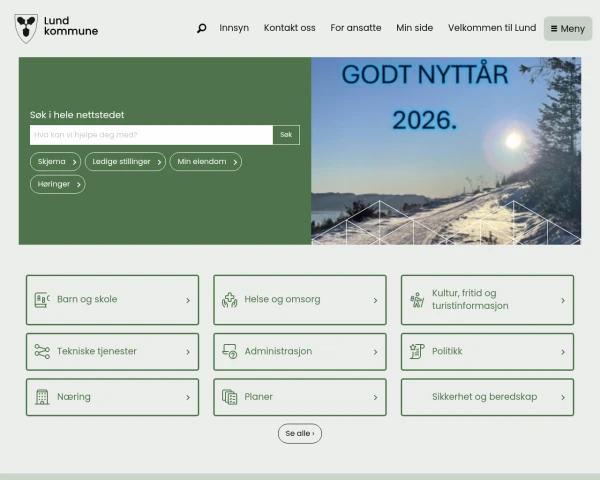Click the Administrasjon icon

(x=229, y=352)
